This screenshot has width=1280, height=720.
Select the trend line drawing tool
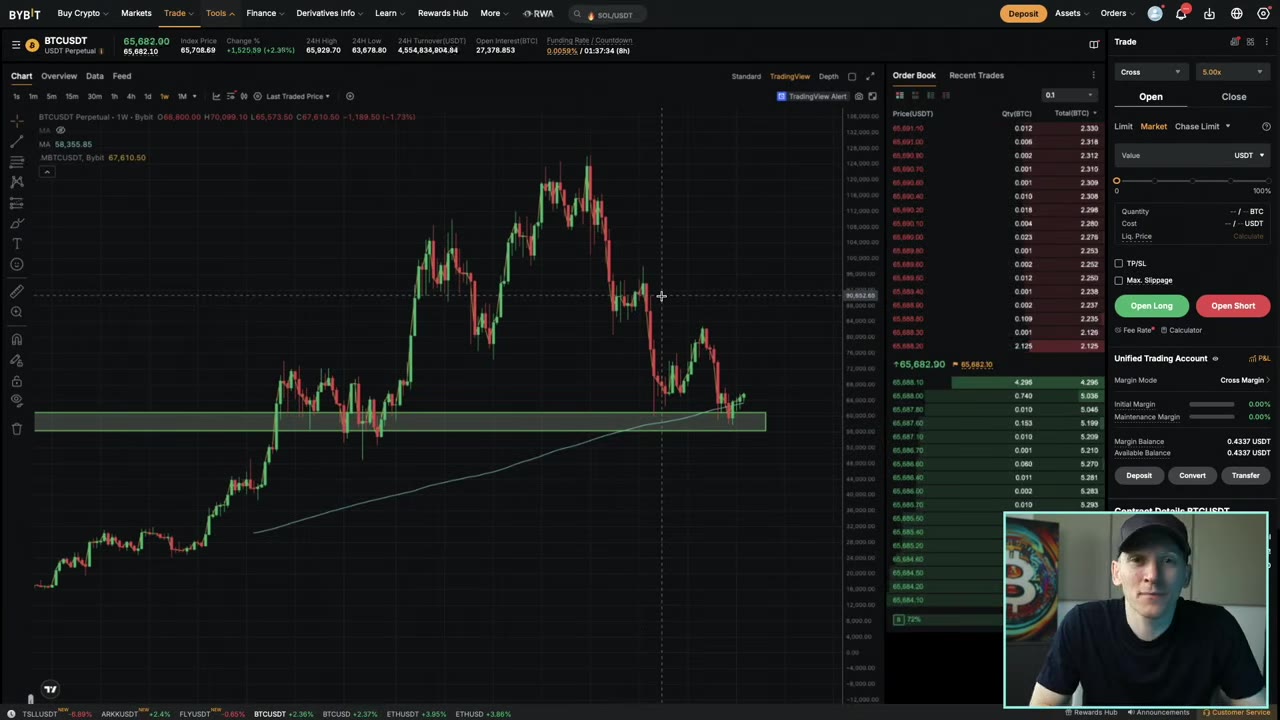tap(17, 141)
